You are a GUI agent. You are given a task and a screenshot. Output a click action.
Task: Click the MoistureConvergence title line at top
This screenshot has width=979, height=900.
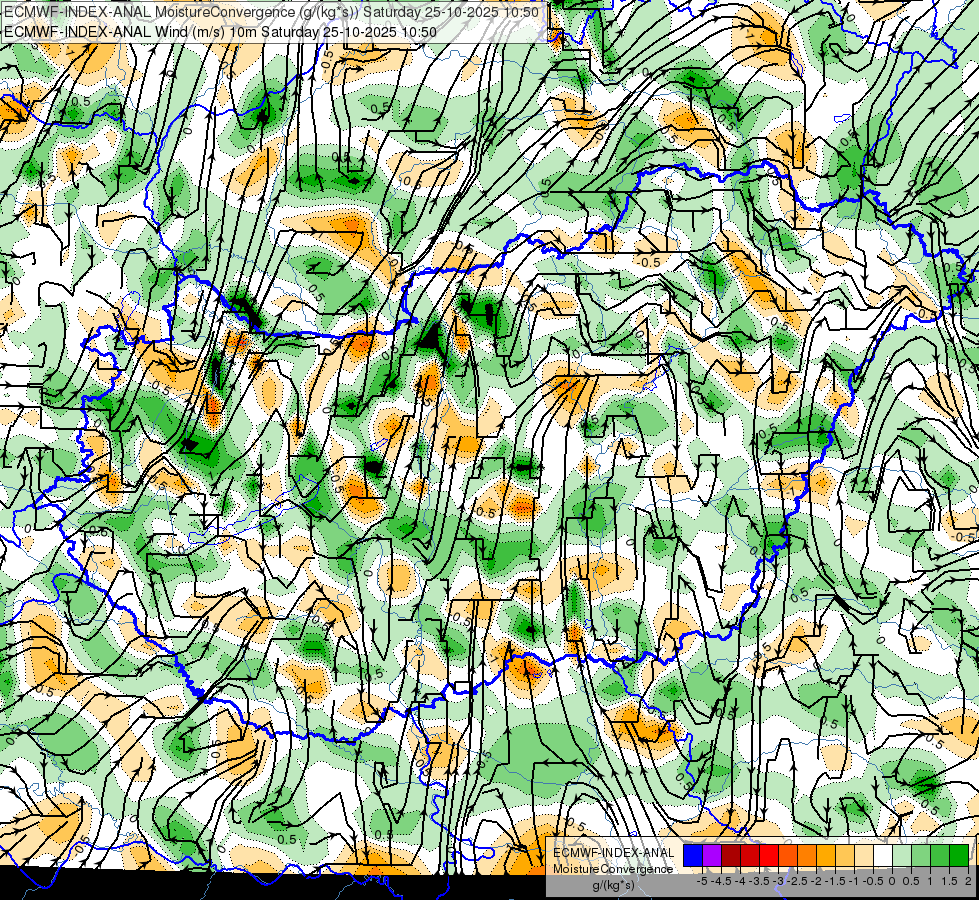tap(272, 12)
